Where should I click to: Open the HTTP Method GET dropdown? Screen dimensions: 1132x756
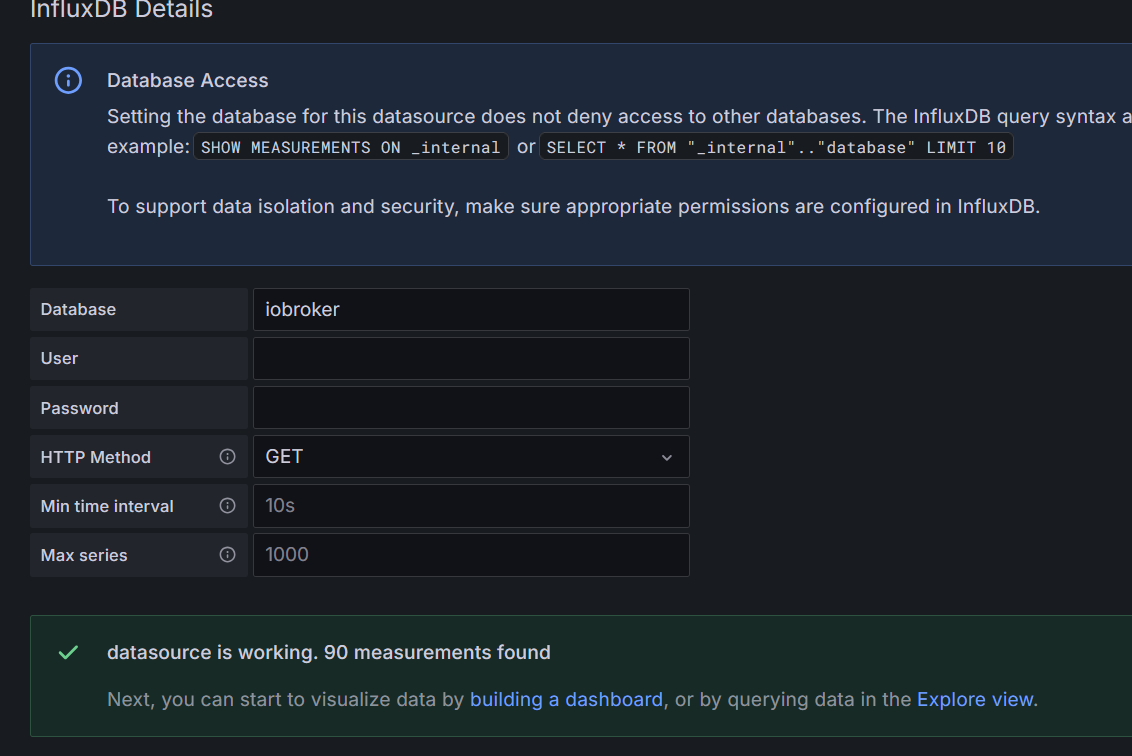tap(471, 456)
